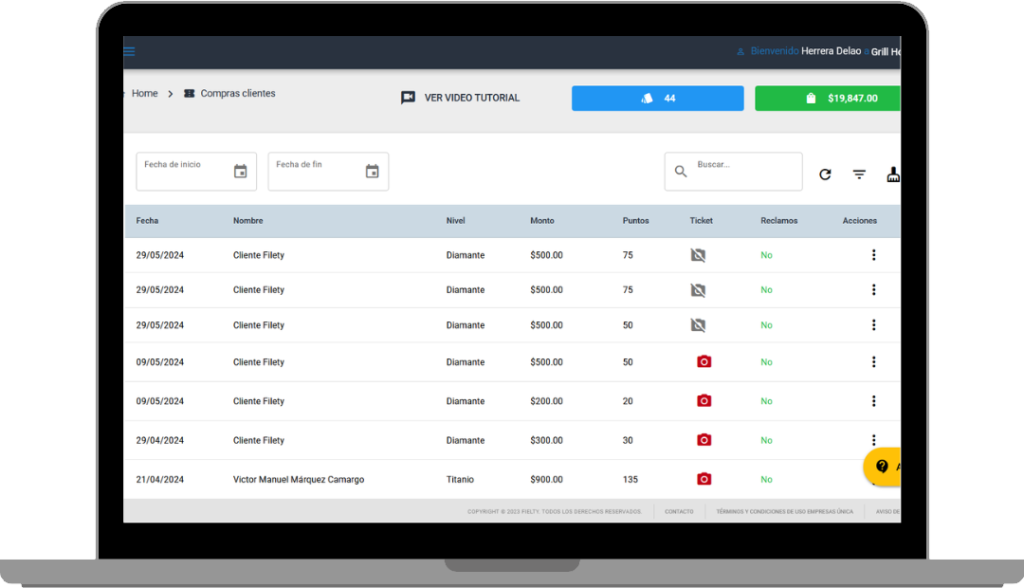This screenshot has height=588, width=1024.
Task: Expand actions menu for $300.00 purchase row
Action: (873, 439)
